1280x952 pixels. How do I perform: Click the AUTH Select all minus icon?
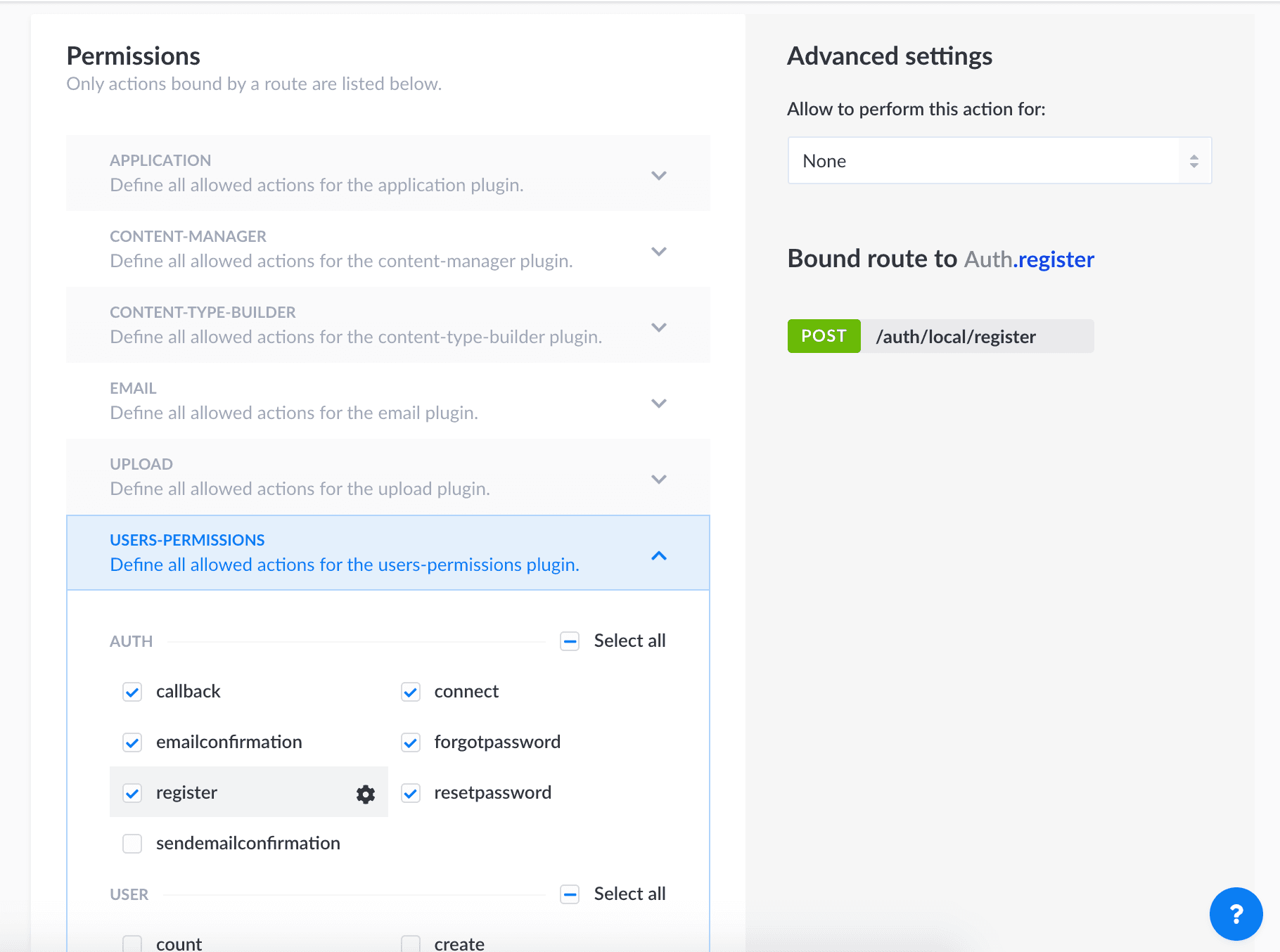[570, 641]
